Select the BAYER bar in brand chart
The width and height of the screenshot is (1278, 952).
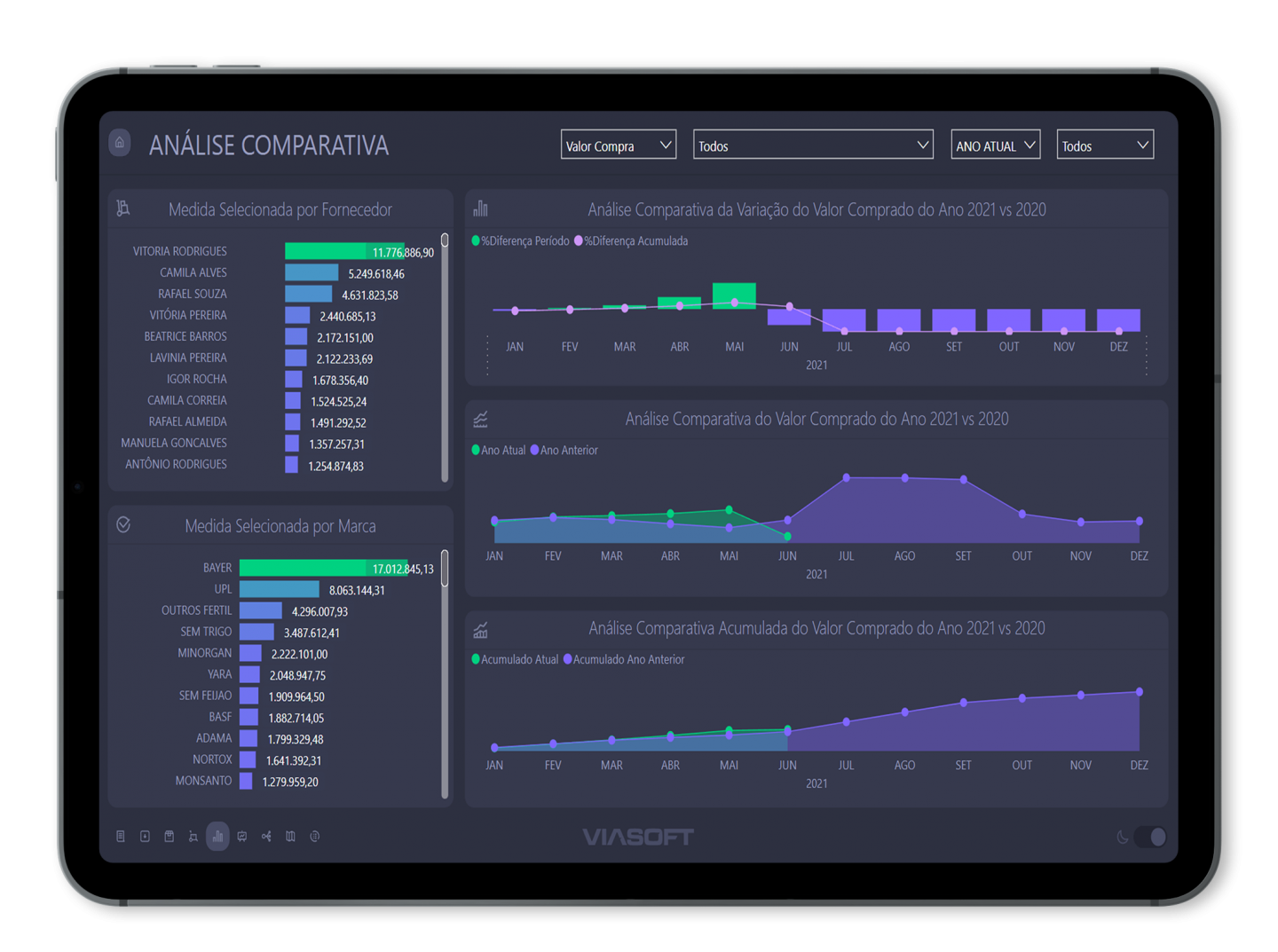302,568
